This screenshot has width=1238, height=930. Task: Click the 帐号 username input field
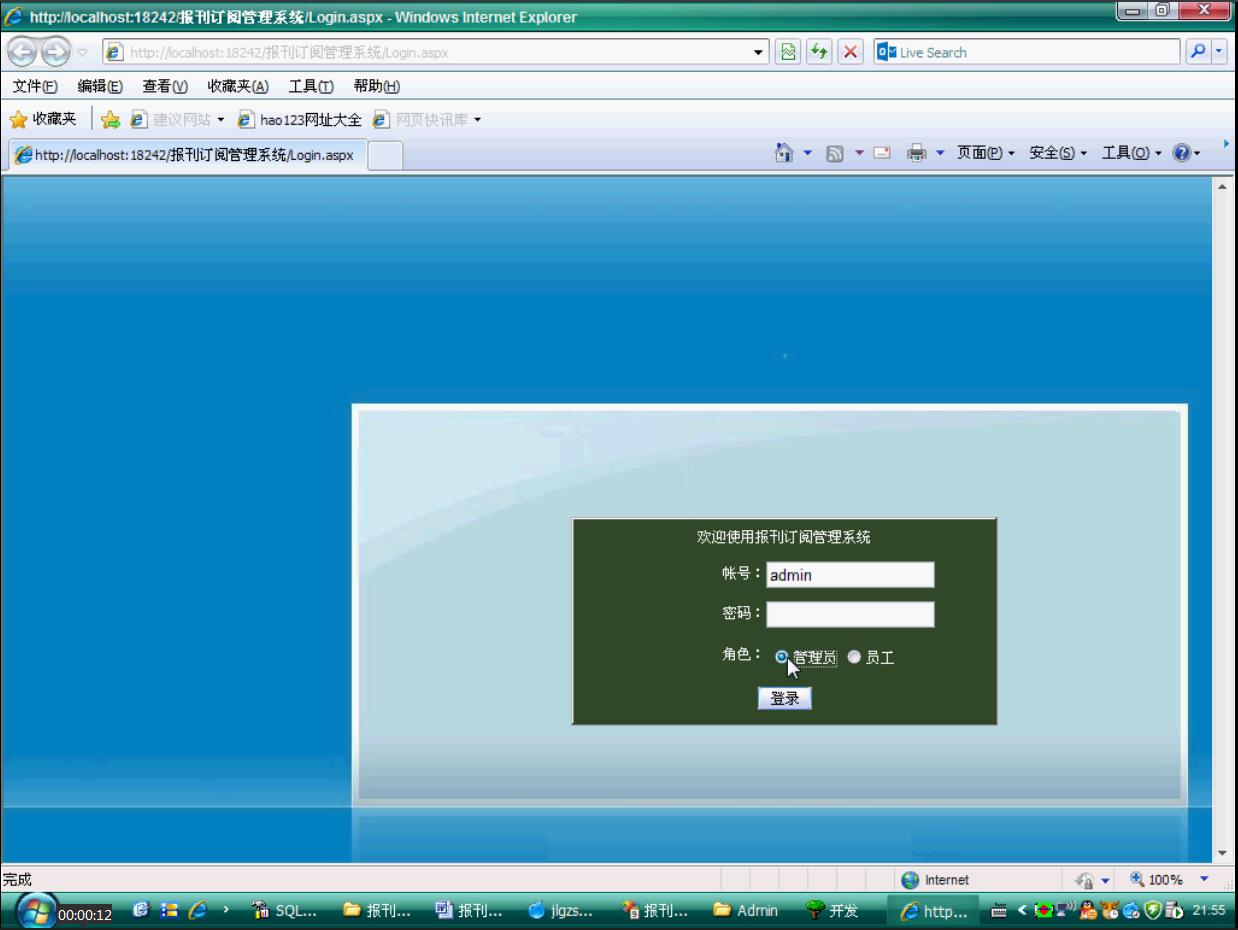[x=850, y=574]
